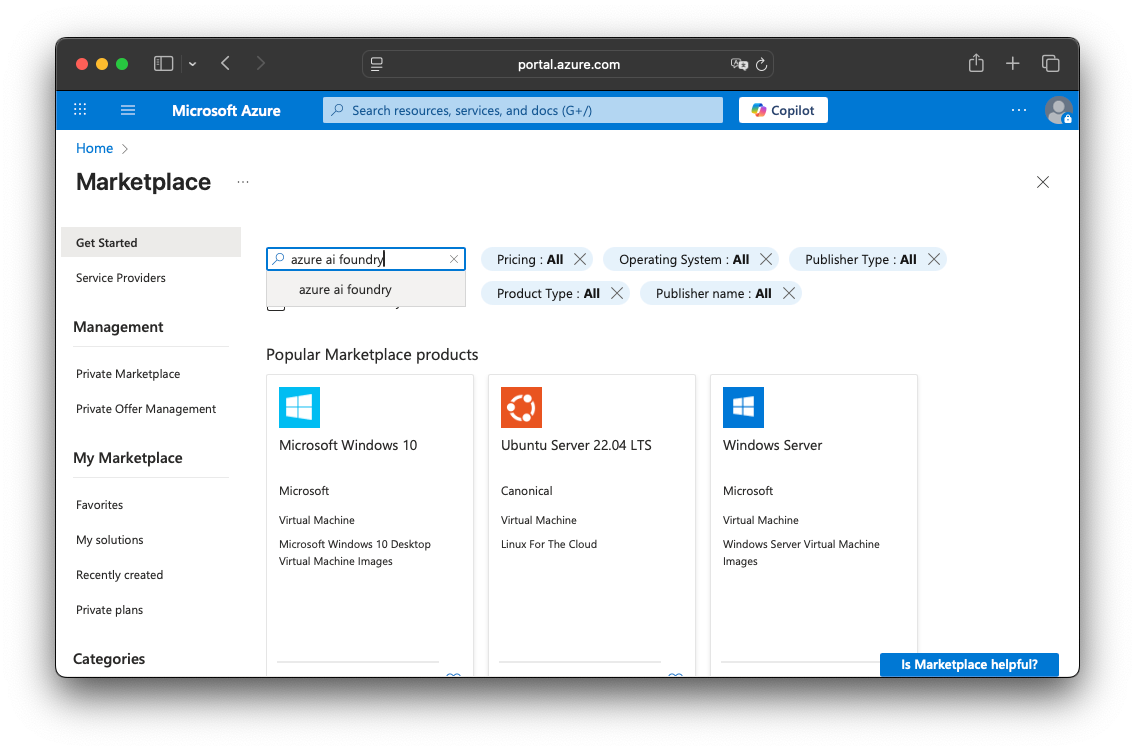Click the Windows 10 product logo
Image resolution: width=1135 pixels, height=751 pixels.
point(299,407)
